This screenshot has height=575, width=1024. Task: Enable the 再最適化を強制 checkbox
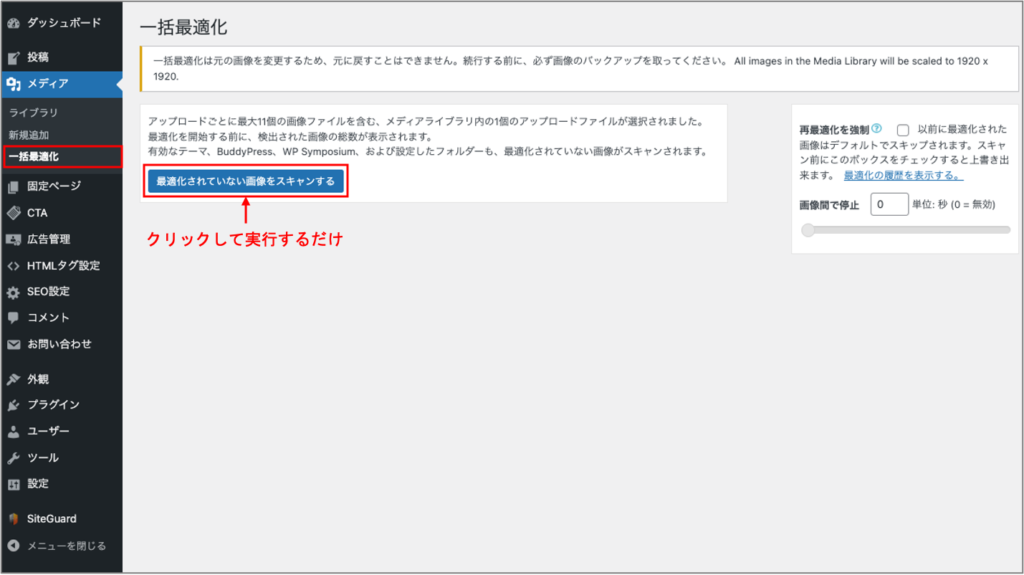[903, 130]
